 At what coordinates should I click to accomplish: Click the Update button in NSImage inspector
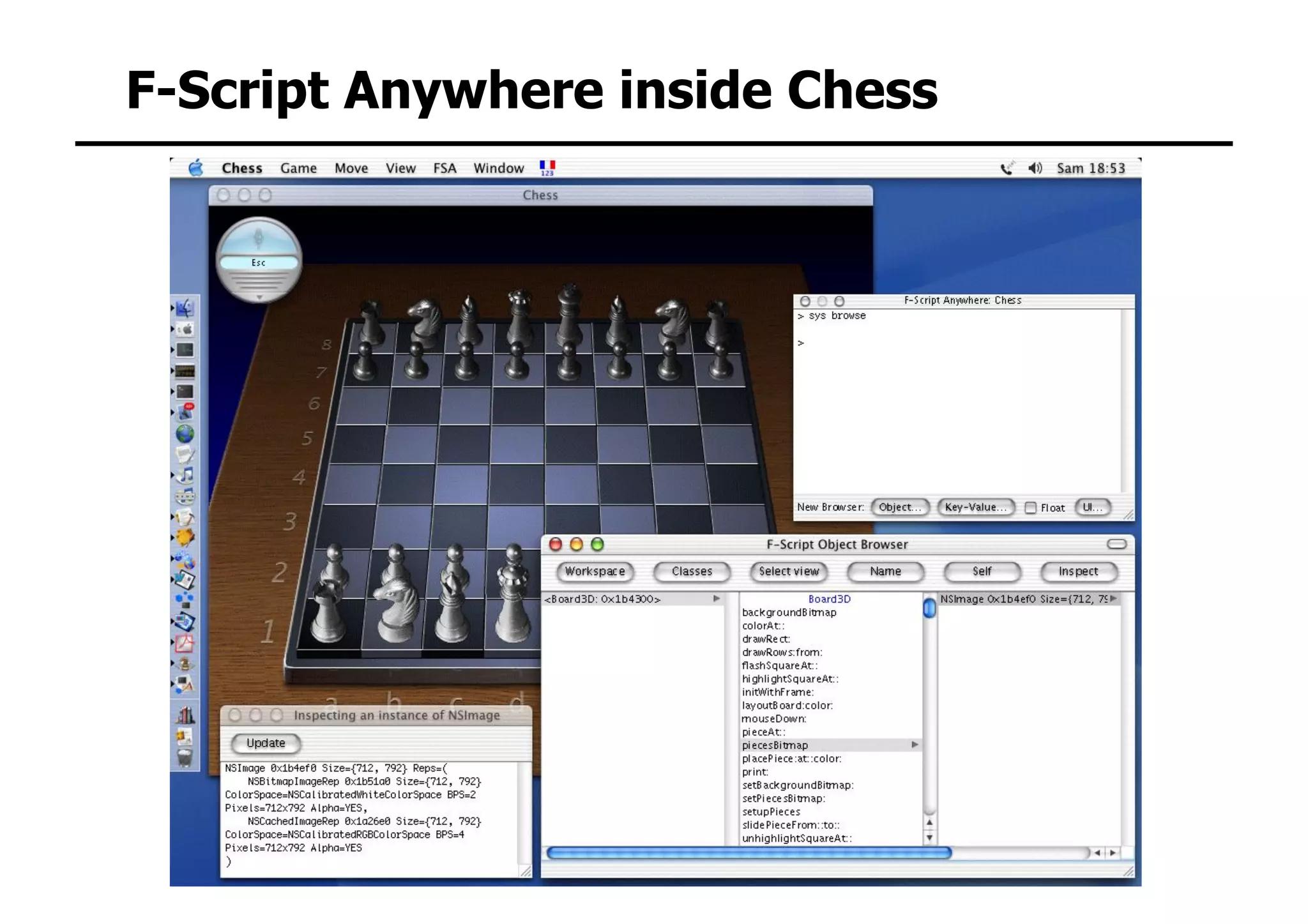pyautogui.click(x=266, y=743)
